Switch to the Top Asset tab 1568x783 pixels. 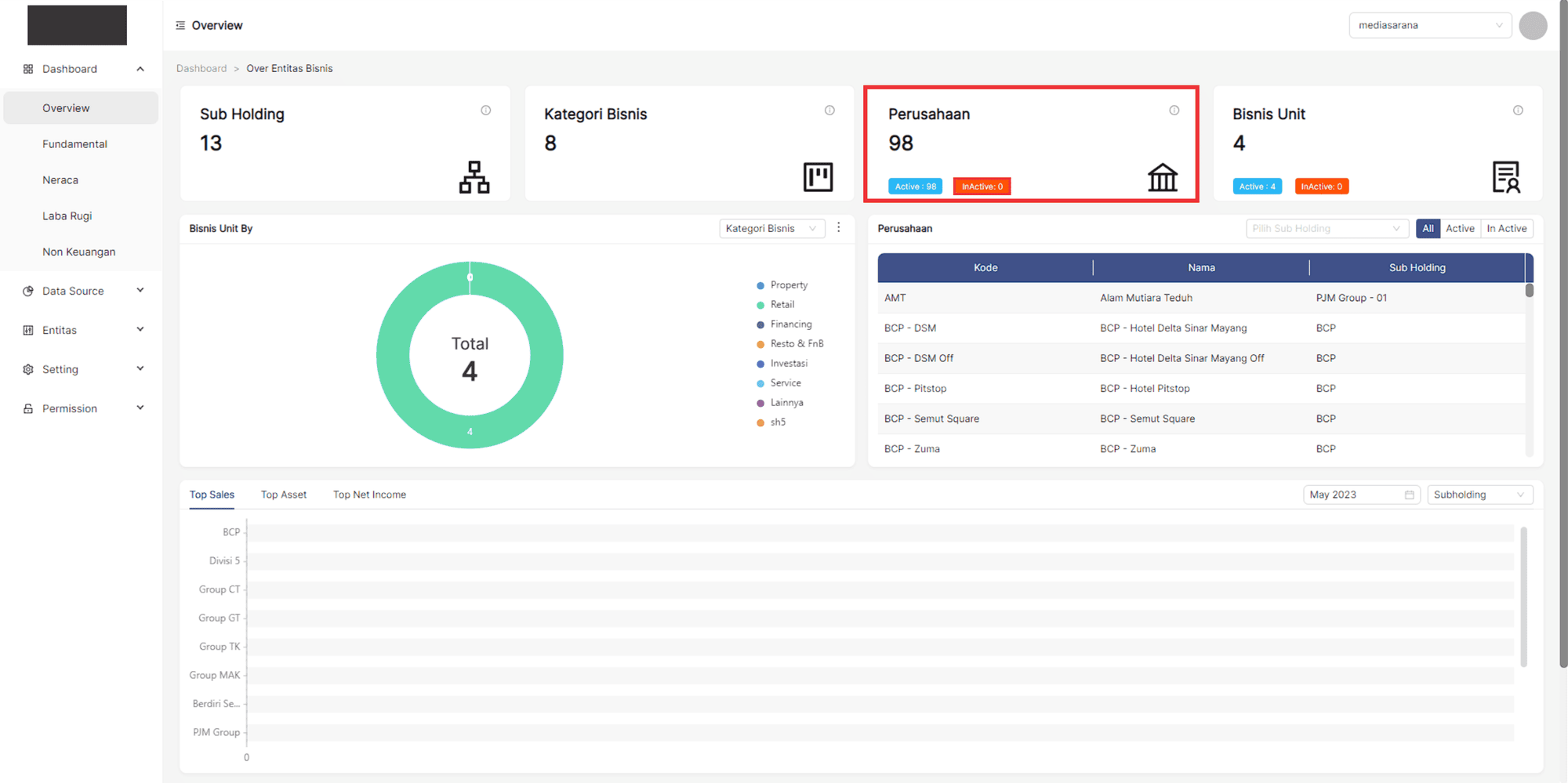(284, 495)
